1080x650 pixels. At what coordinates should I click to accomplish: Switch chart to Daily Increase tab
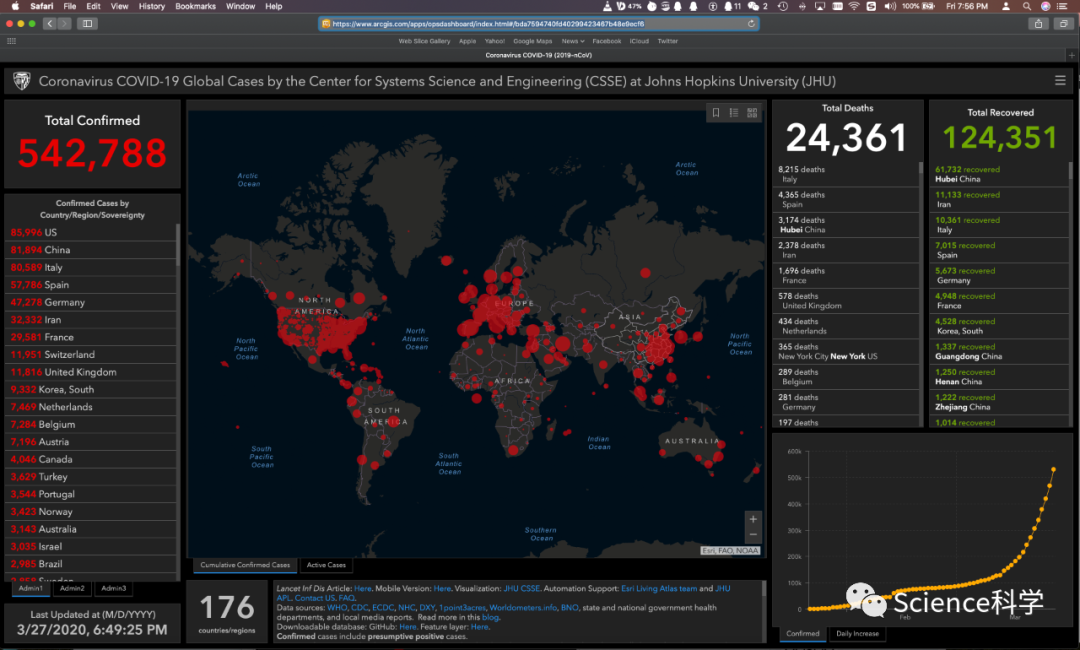[858, 633]
